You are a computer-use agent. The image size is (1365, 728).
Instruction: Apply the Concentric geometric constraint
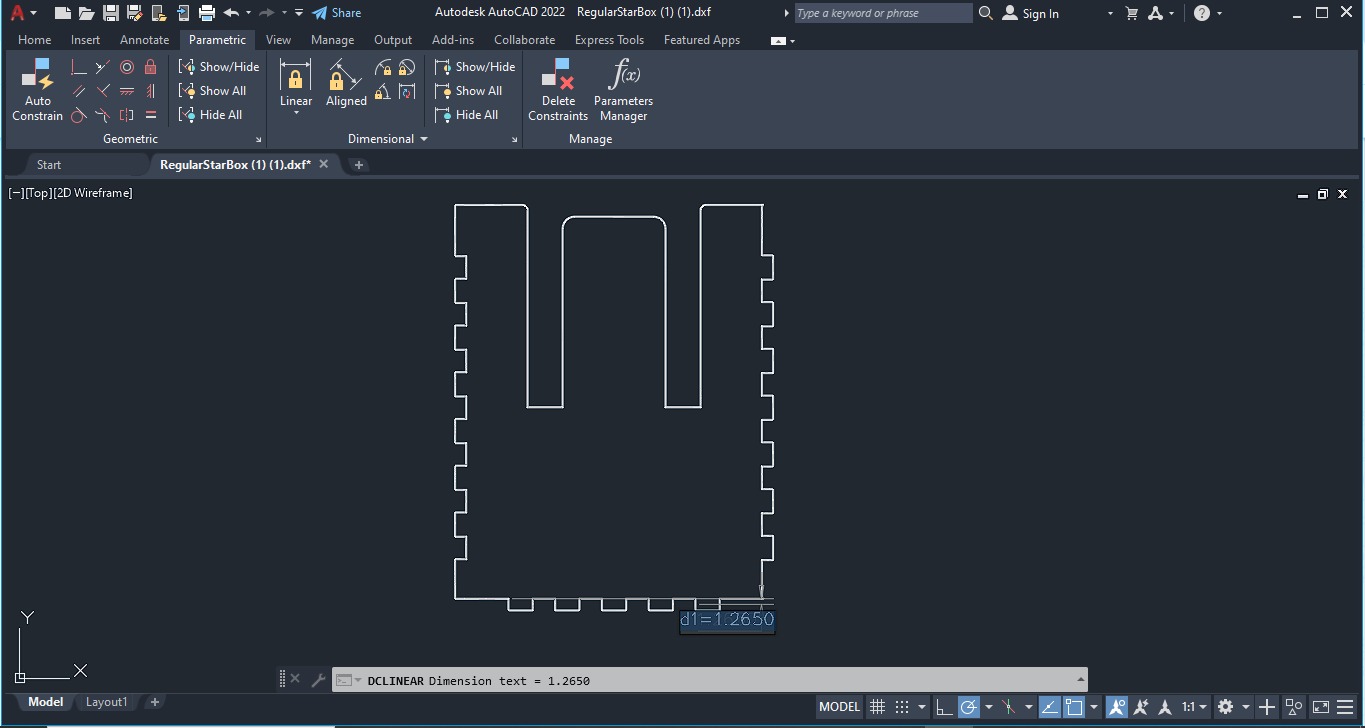[127, 67]
